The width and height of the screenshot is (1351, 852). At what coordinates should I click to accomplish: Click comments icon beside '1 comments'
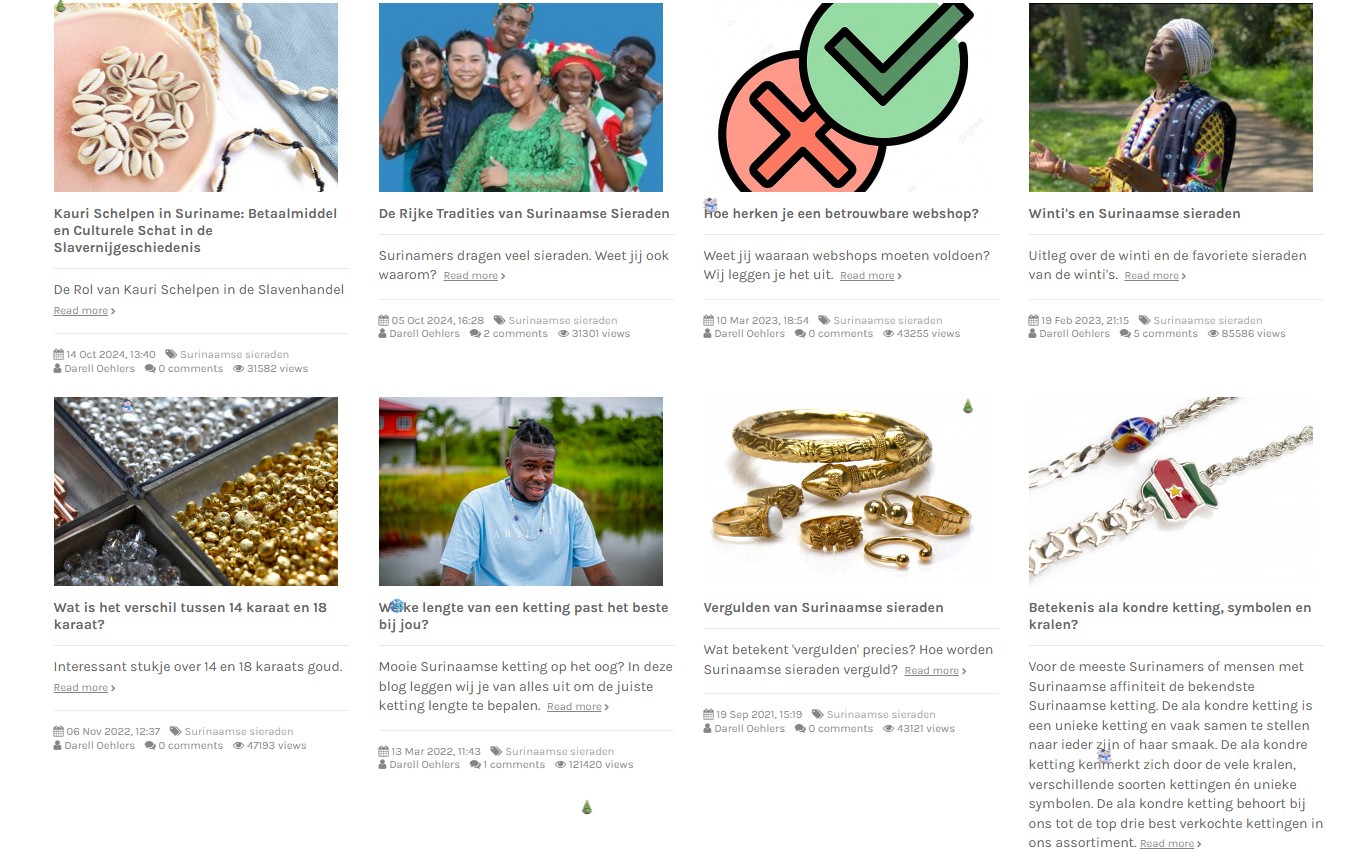(475, 765)
